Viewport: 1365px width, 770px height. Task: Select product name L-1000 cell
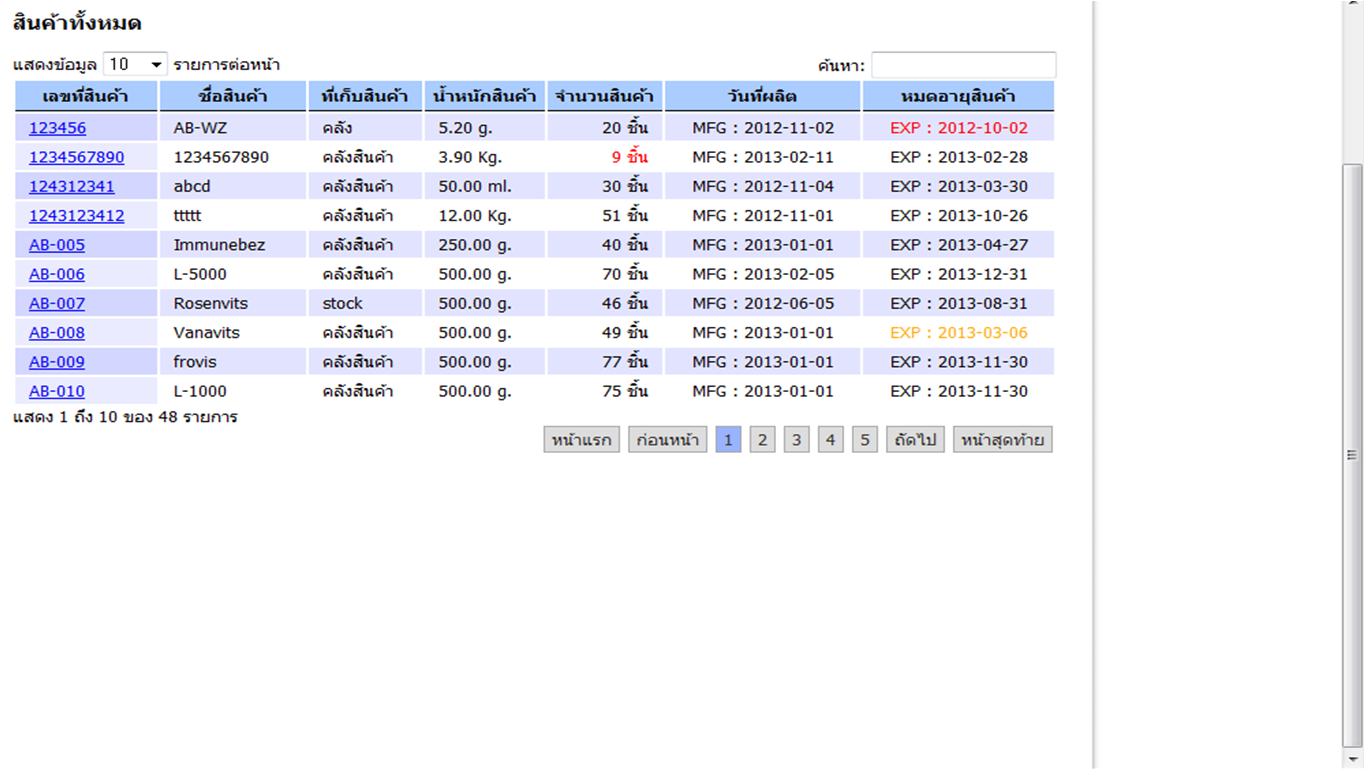[x=233, y=391]
